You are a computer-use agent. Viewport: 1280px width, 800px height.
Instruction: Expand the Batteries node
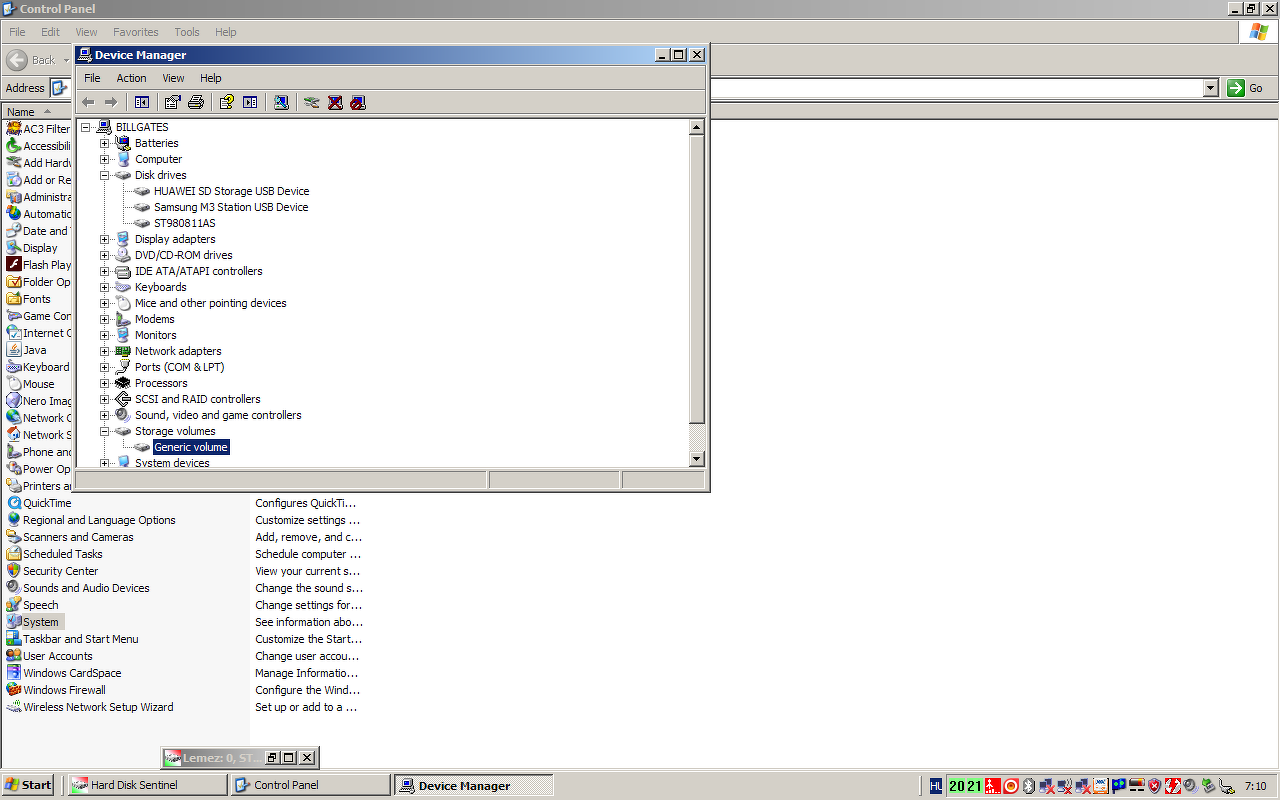click(104, 143)
